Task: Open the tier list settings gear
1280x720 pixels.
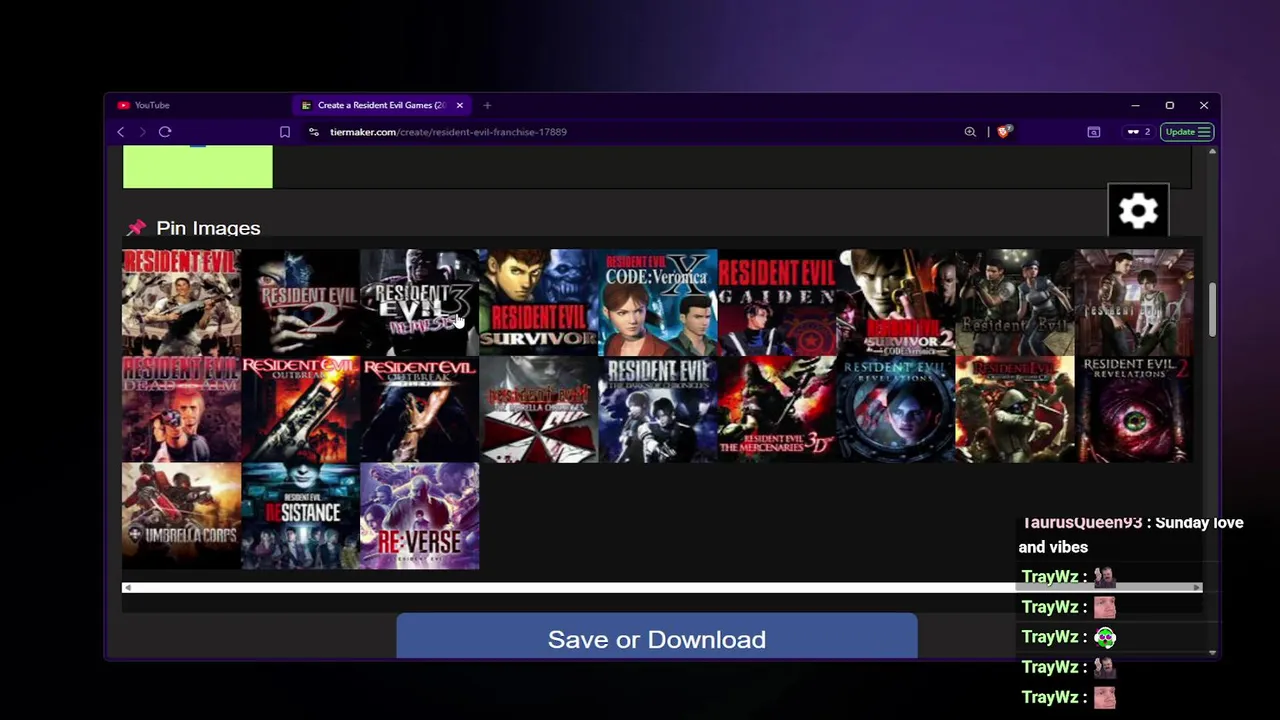Action: 1138,211
